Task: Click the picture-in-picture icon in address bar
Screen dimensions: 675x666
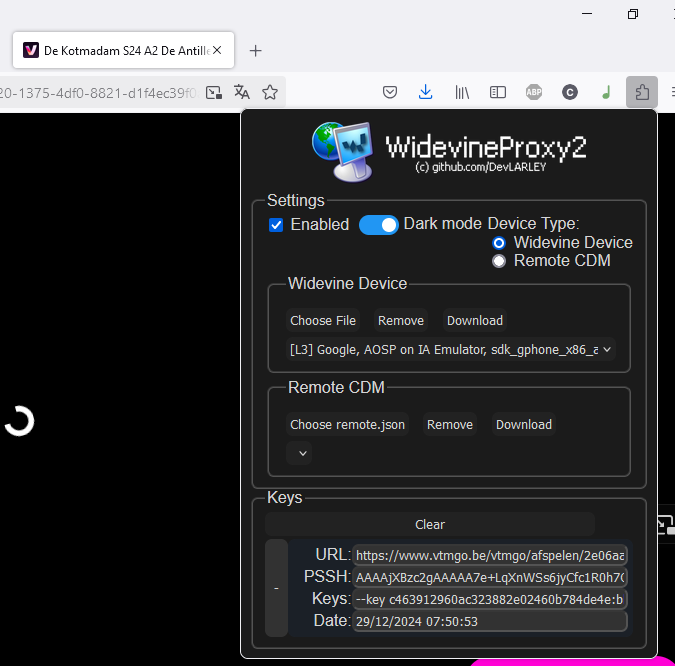Action: [x=214, y=92]
